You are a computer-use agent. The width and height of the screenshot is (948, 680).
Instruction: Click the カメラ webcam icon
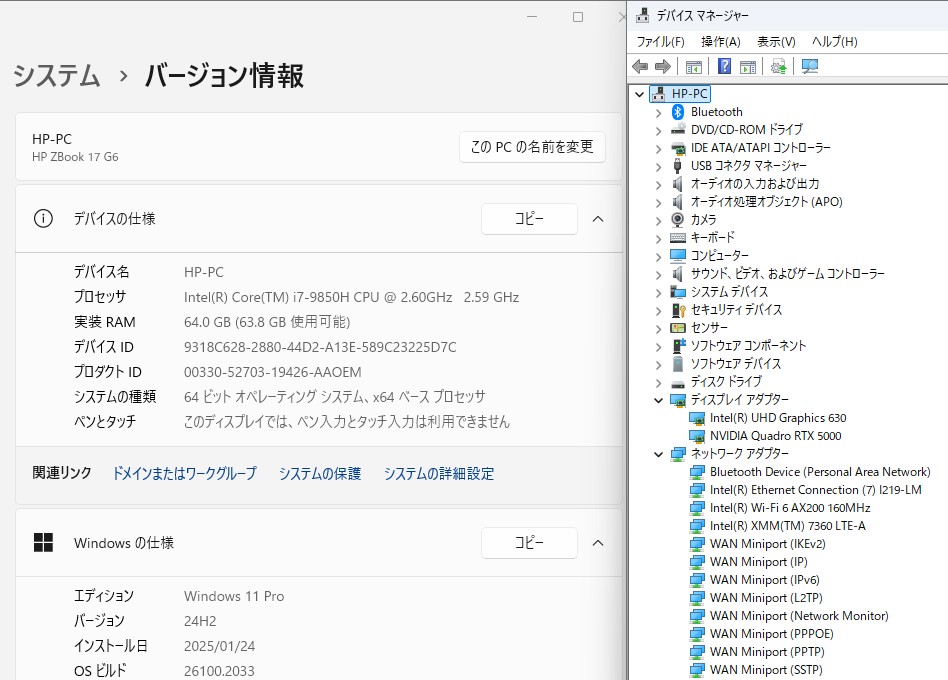678,219
